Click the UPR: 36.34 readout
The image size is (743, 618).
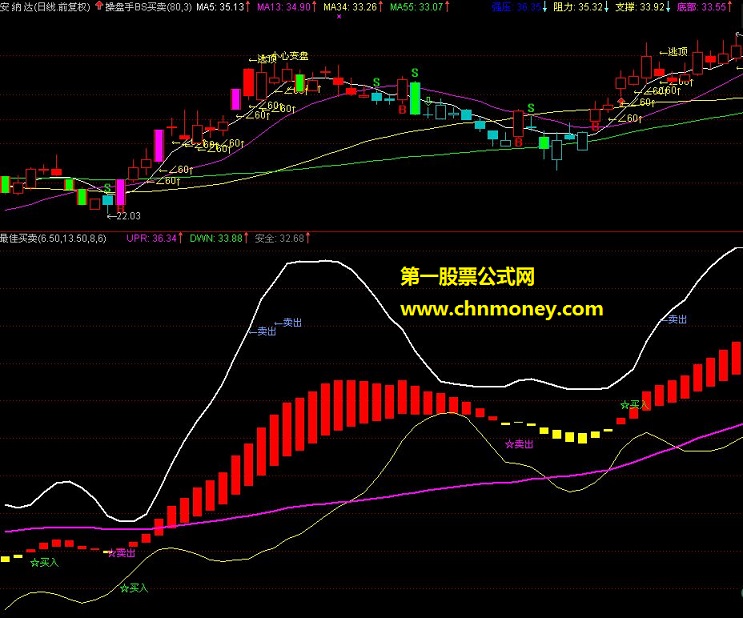154,238
